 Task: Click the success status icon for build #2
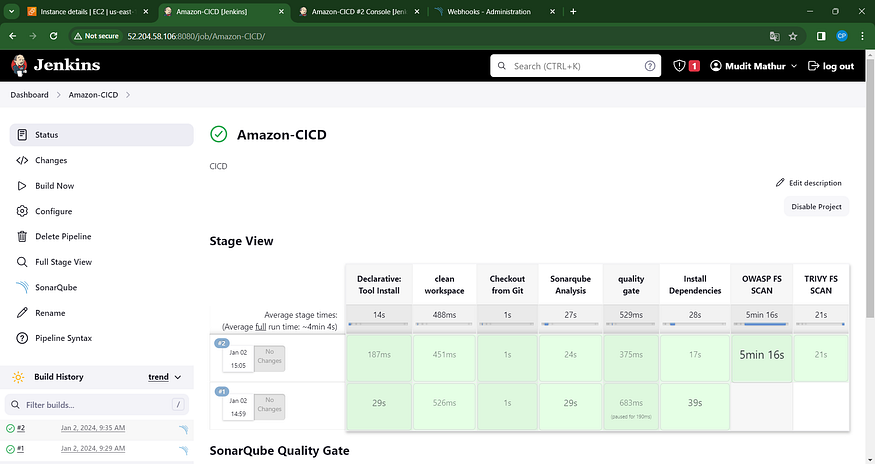click(10, 428)
